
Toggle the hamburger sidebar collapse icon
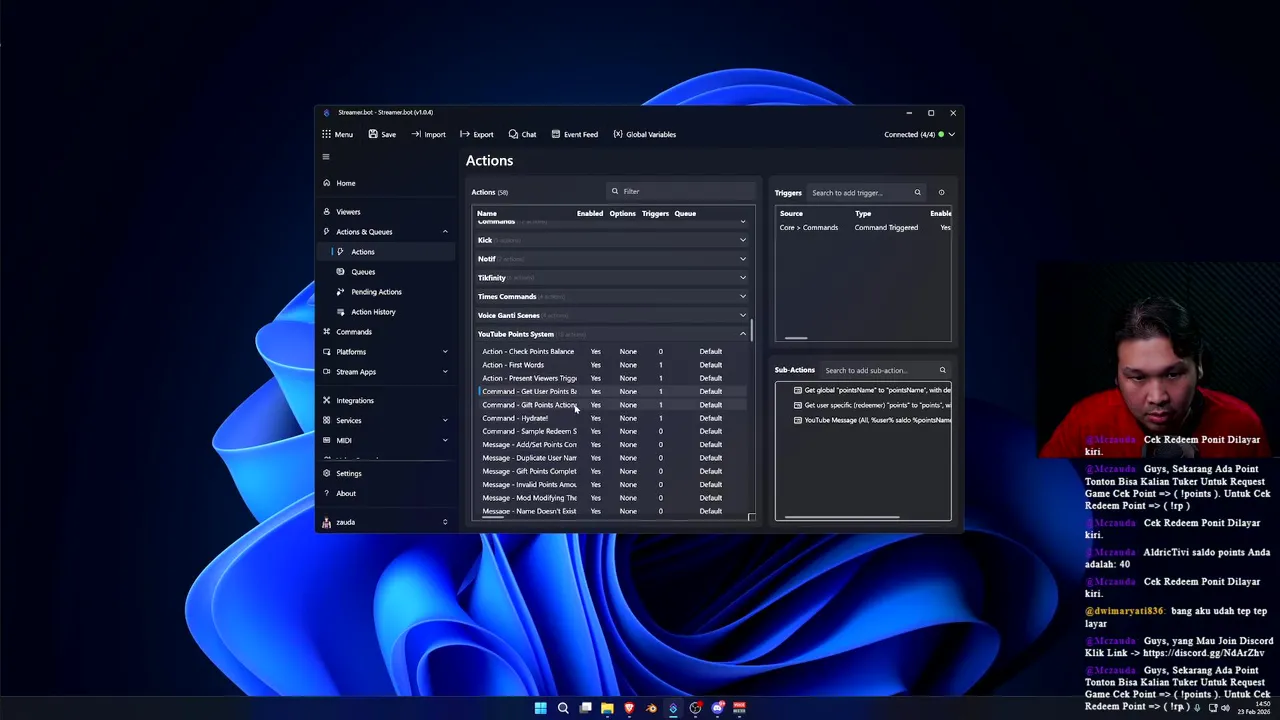point(325,156)
